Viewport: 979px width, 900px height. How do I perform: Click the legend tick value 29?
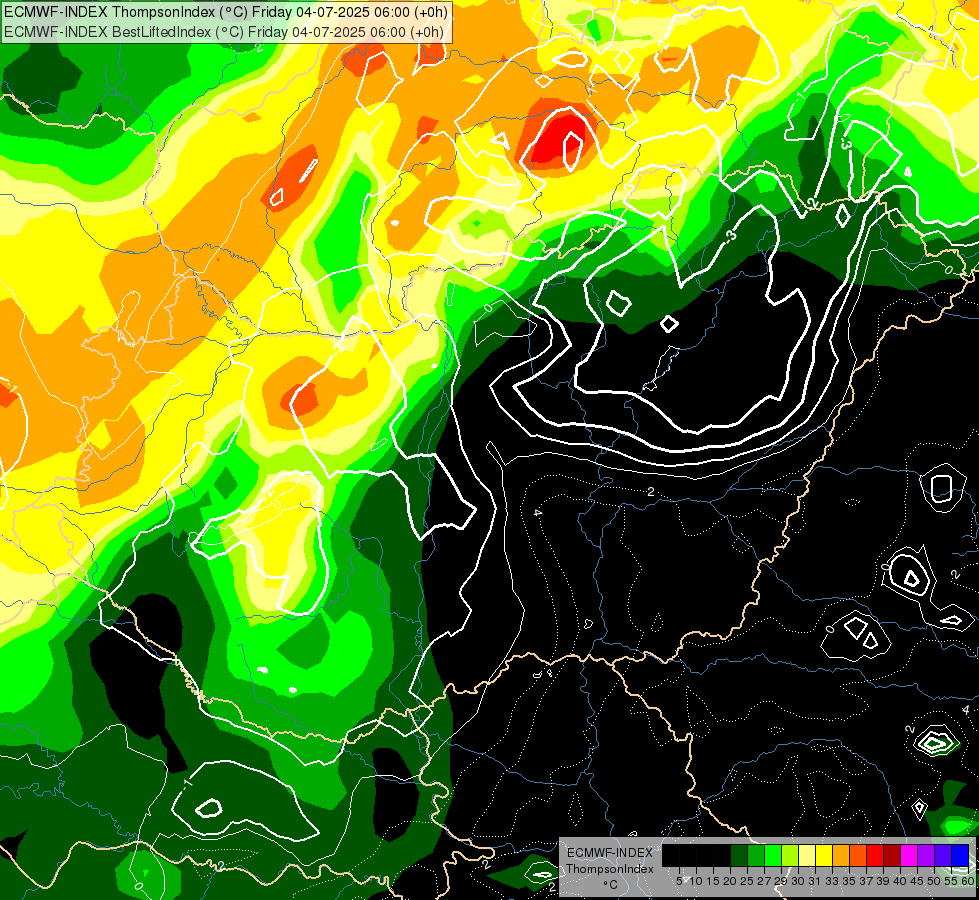(781, 881)
